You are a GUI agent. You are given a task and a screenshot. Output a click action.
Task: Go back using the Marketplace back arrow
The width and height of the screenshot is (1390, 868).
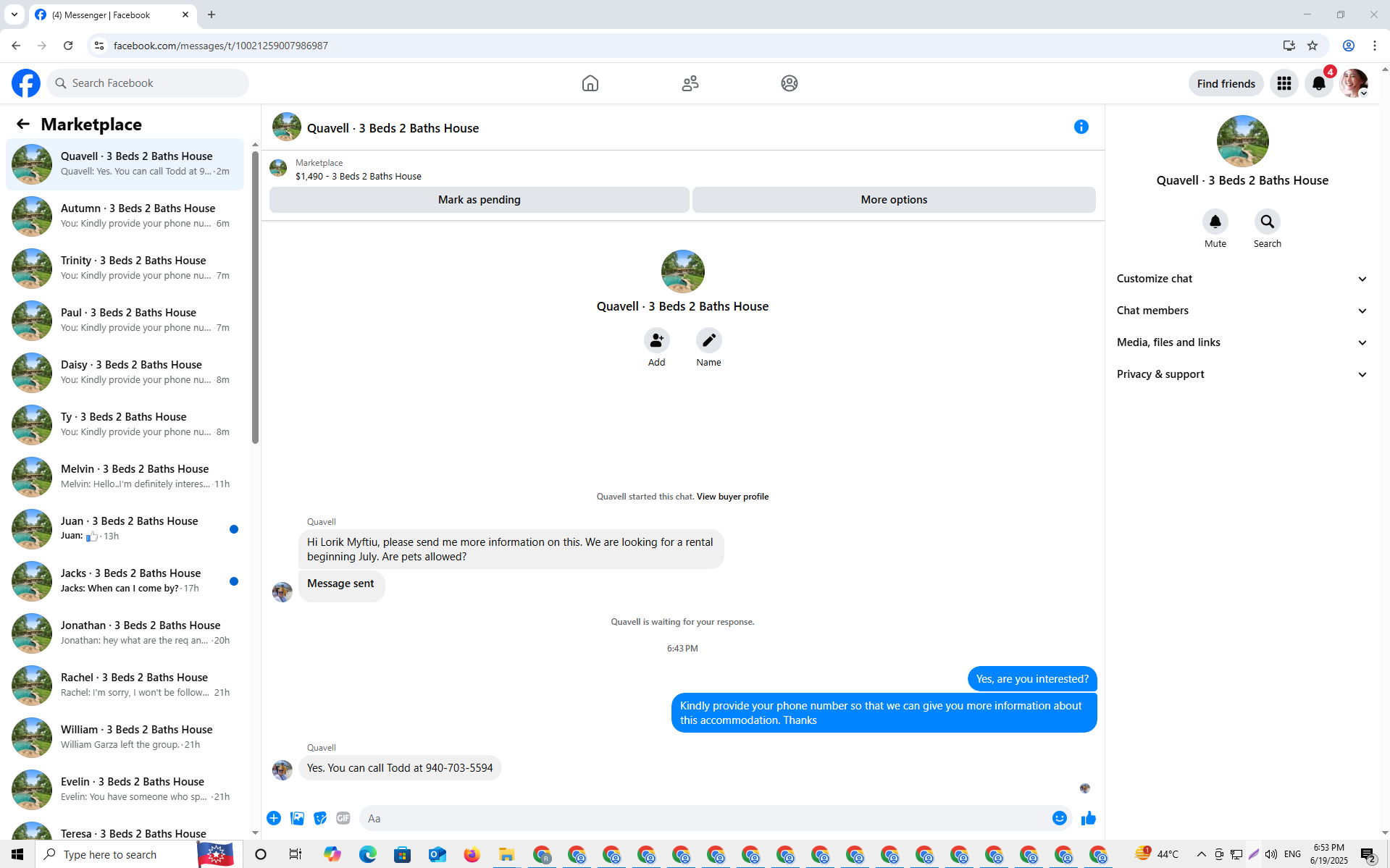(23, 124)
